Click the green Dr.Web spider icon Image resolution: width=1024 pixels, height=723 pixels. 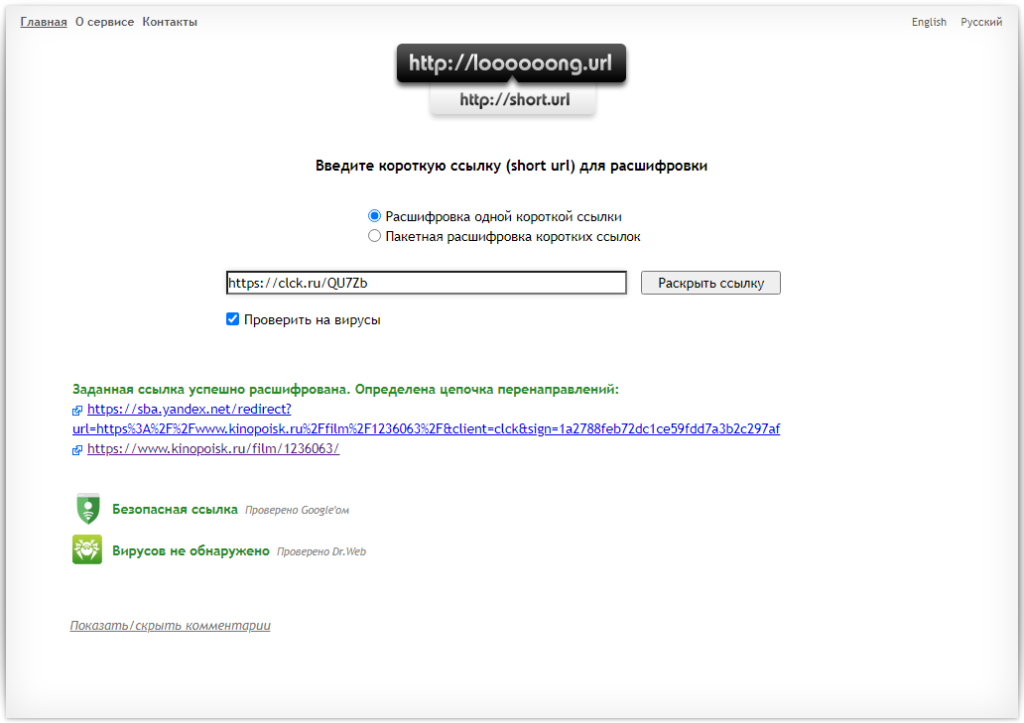point(87,550)
